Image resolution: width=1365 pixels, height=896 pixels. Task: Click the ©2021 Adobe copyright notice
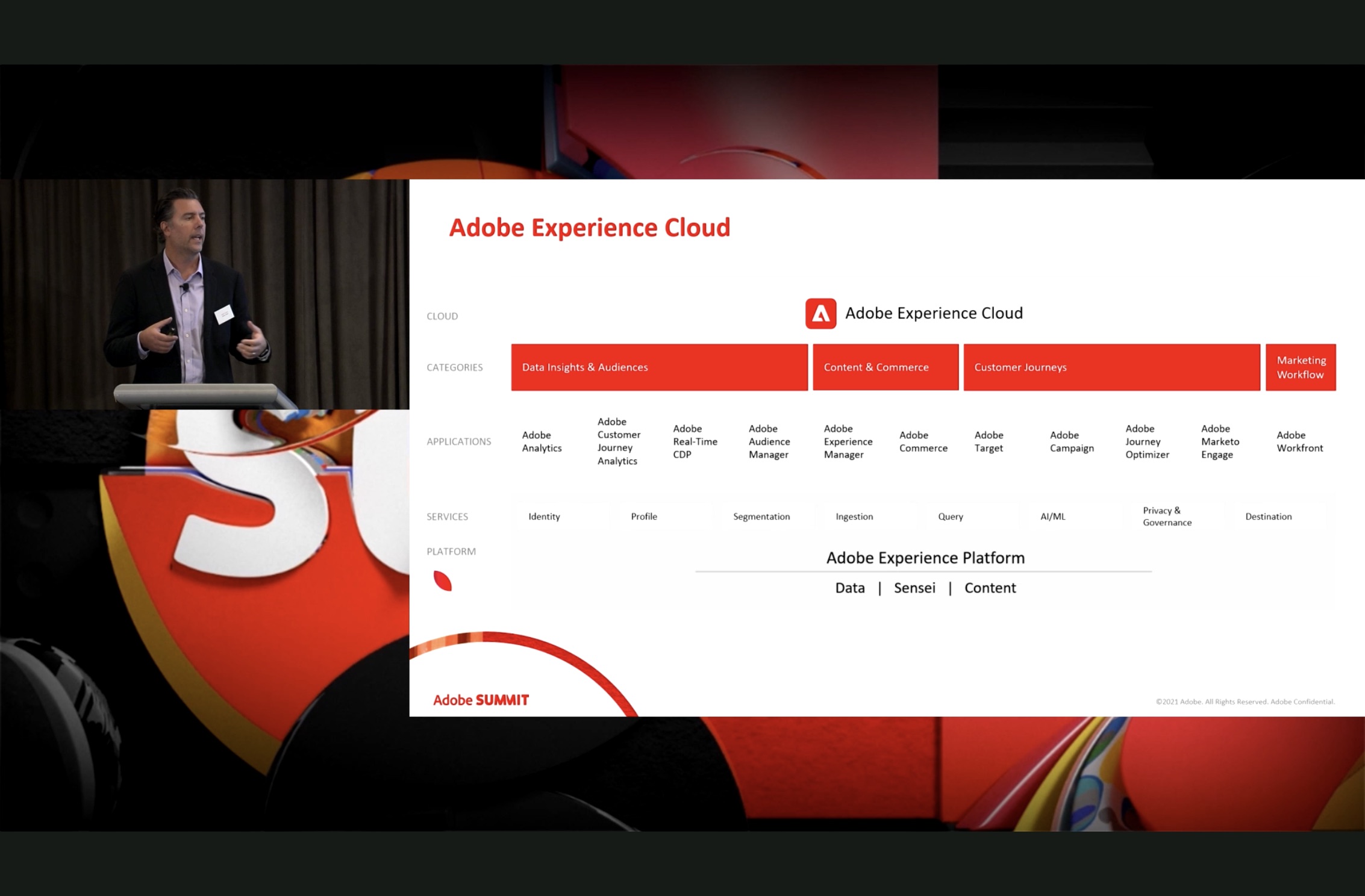1245,702
